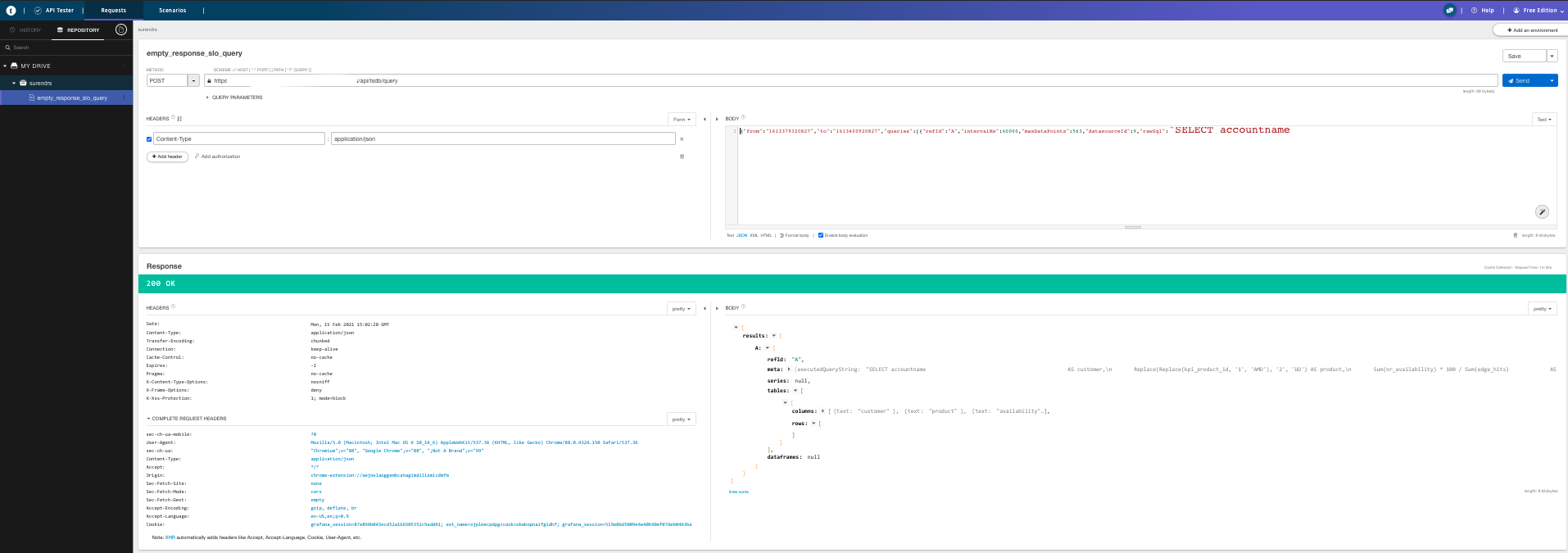
Task: Click the trash icon below request body
Action: coord(1516,235)
